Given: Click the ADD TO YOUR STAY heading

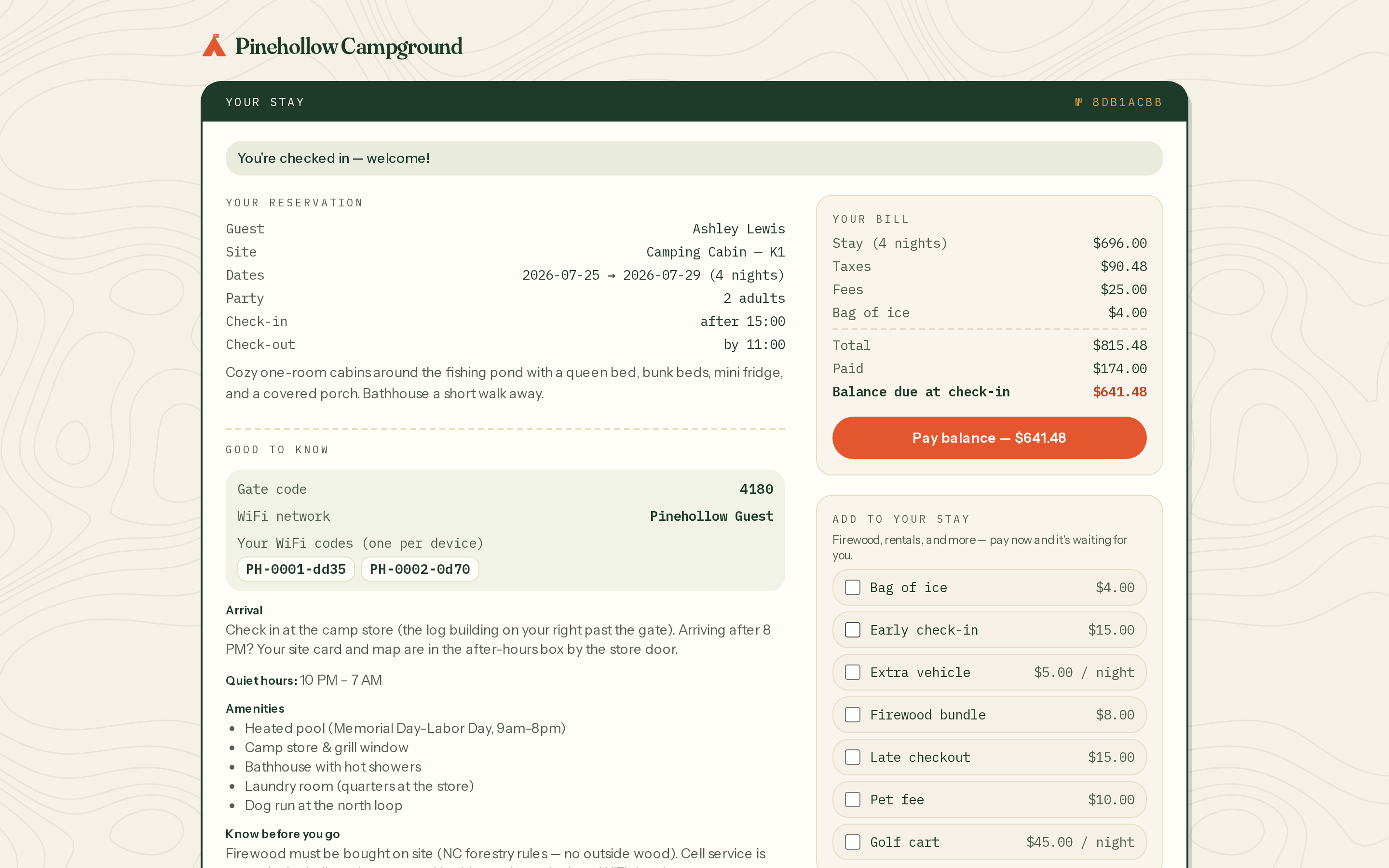Looking at the screenshot, I should click(900, 519).
